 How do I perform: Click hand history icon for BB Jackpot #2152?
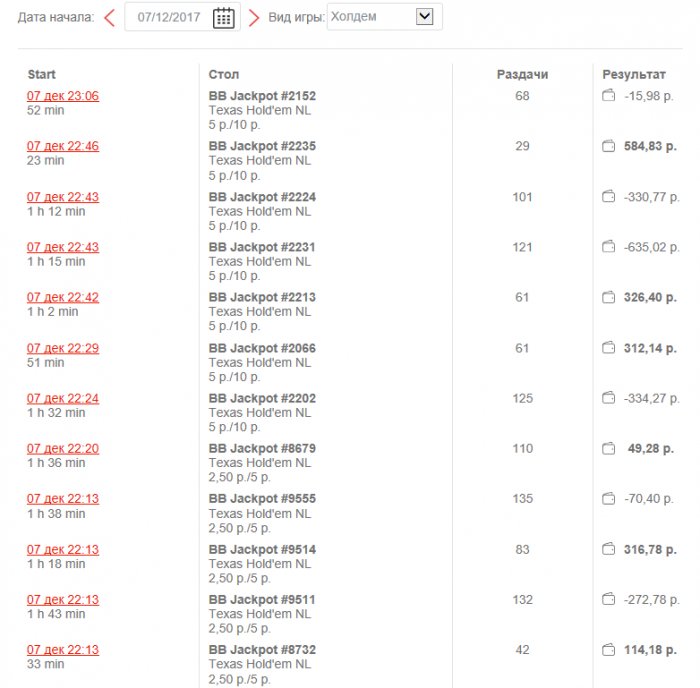point(608,96)
